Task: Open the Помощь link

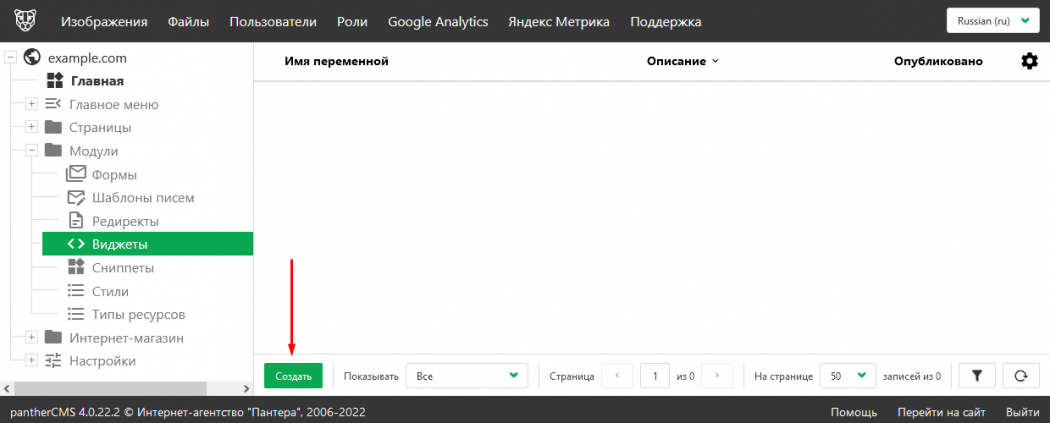Action: tap(854, 412)
